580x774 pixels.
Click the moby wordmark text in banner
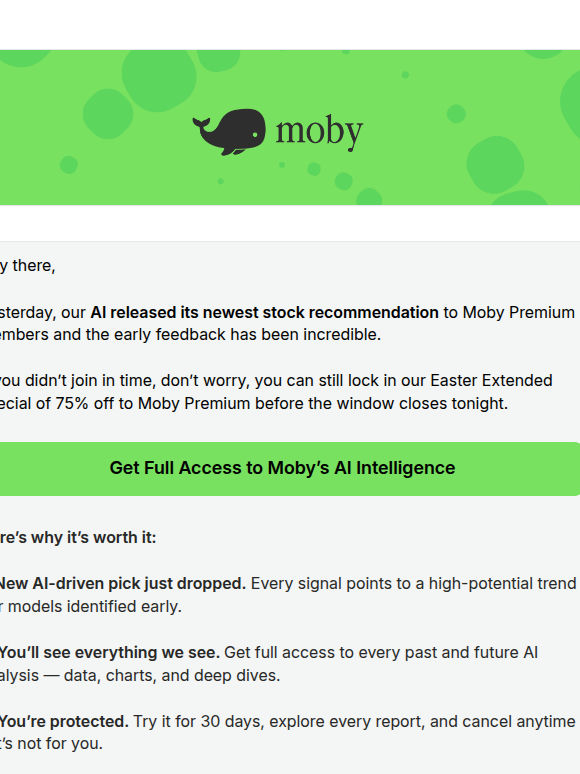click(319, 132)
